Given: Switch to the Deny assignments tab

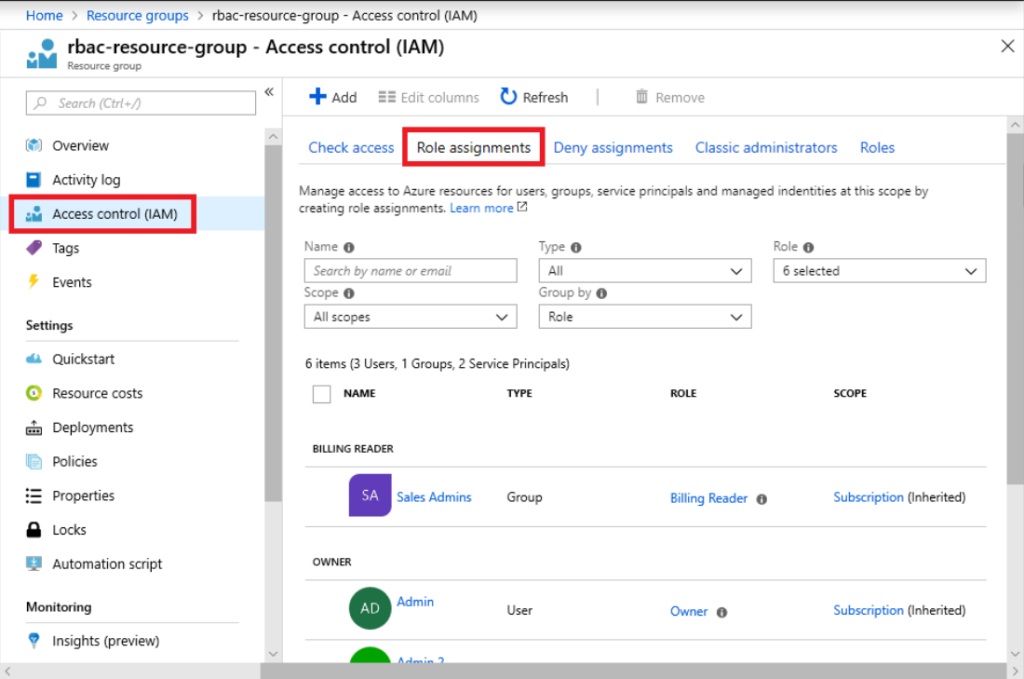Looking at the screenshot, I should 613,147.
